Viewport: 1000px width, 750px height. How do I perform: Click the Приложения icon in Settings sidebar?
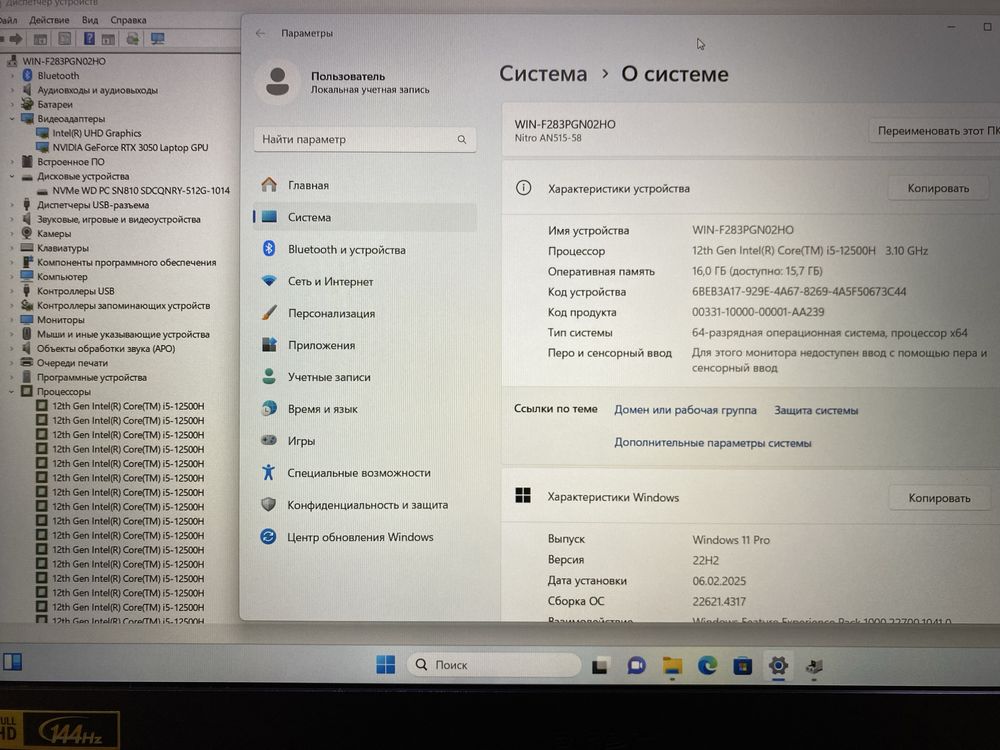(x=269, y=344)
